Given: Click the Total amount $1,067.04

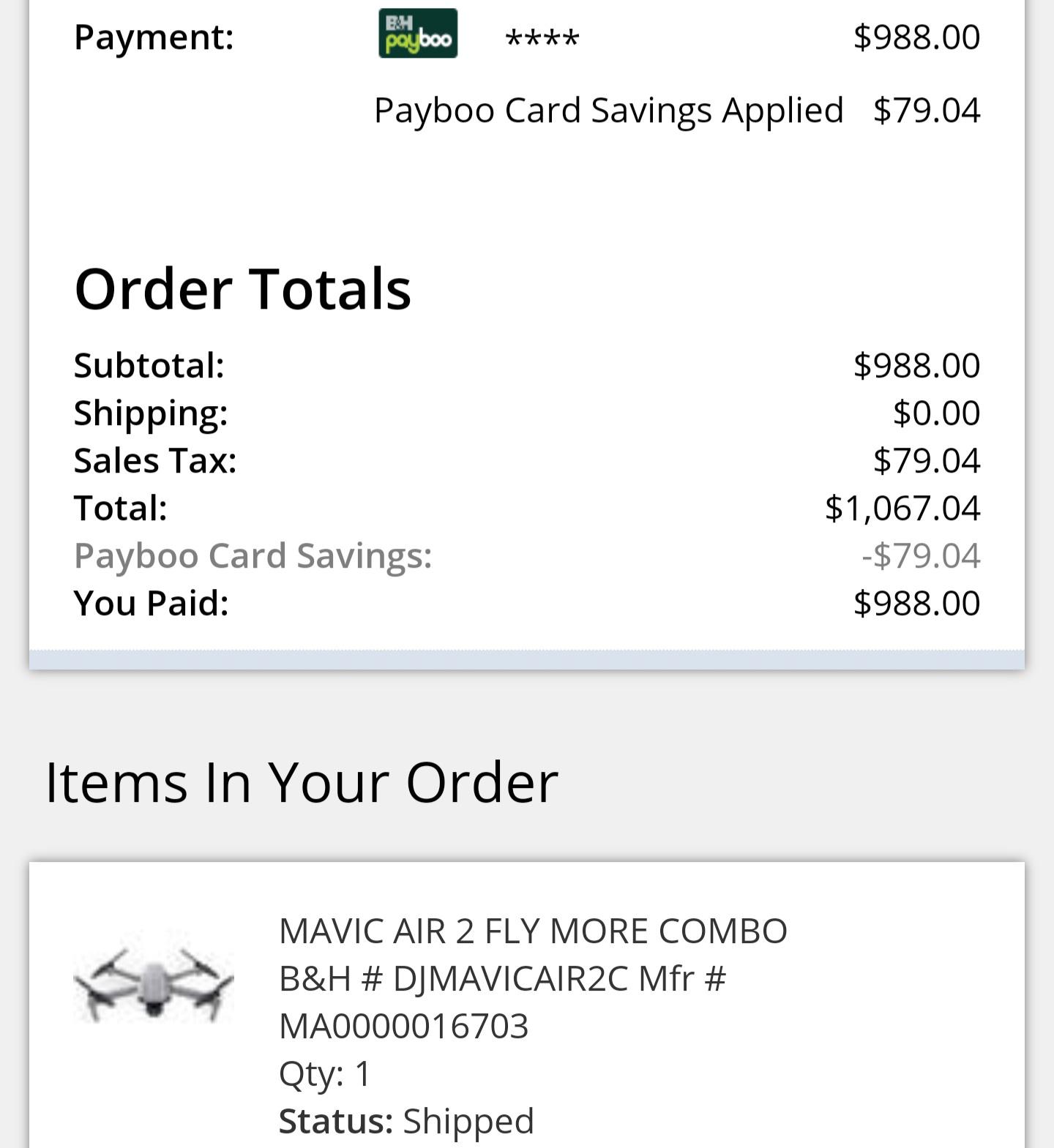Looking at the screenshot, I should pyautogui.click(x=902, y=508).
